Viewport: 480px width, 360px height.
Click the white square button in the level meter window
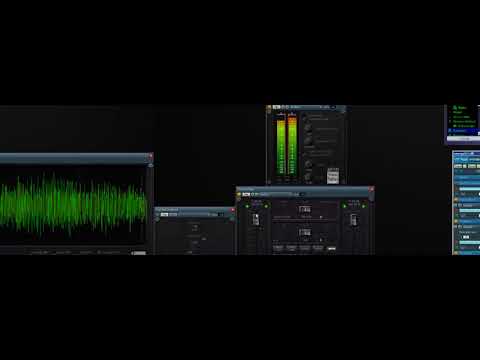point(333,176)
